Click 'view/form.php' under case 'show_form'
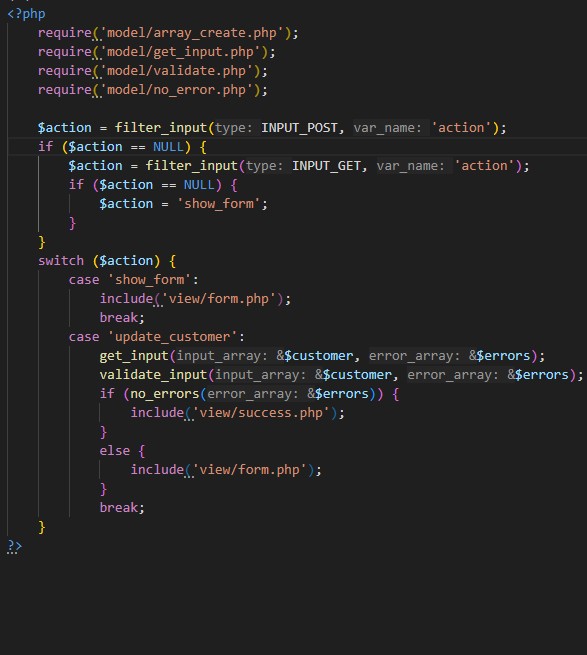 [x=219, y=299]
